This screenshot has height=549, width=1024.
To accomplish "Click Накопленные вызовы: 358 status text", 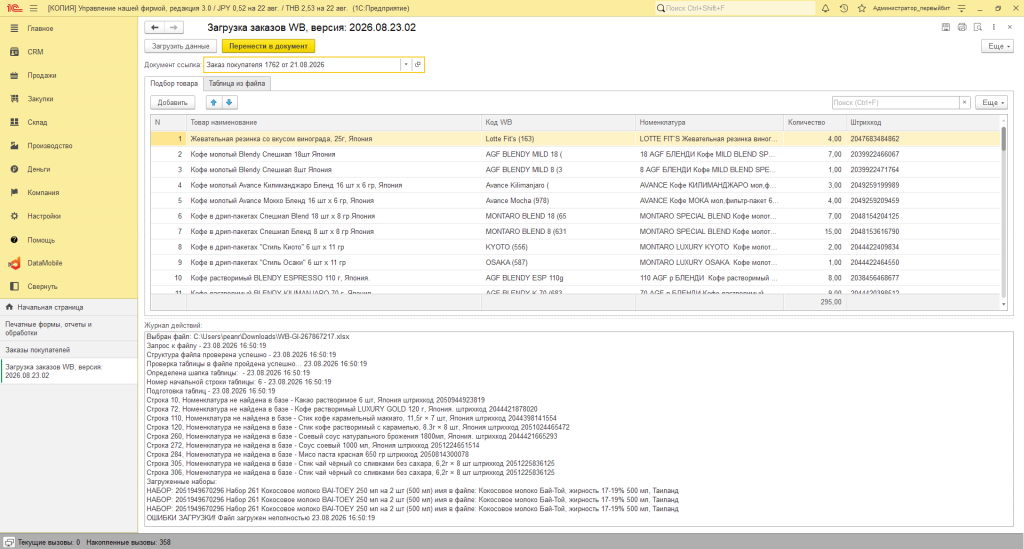I will tap(128, 542).
